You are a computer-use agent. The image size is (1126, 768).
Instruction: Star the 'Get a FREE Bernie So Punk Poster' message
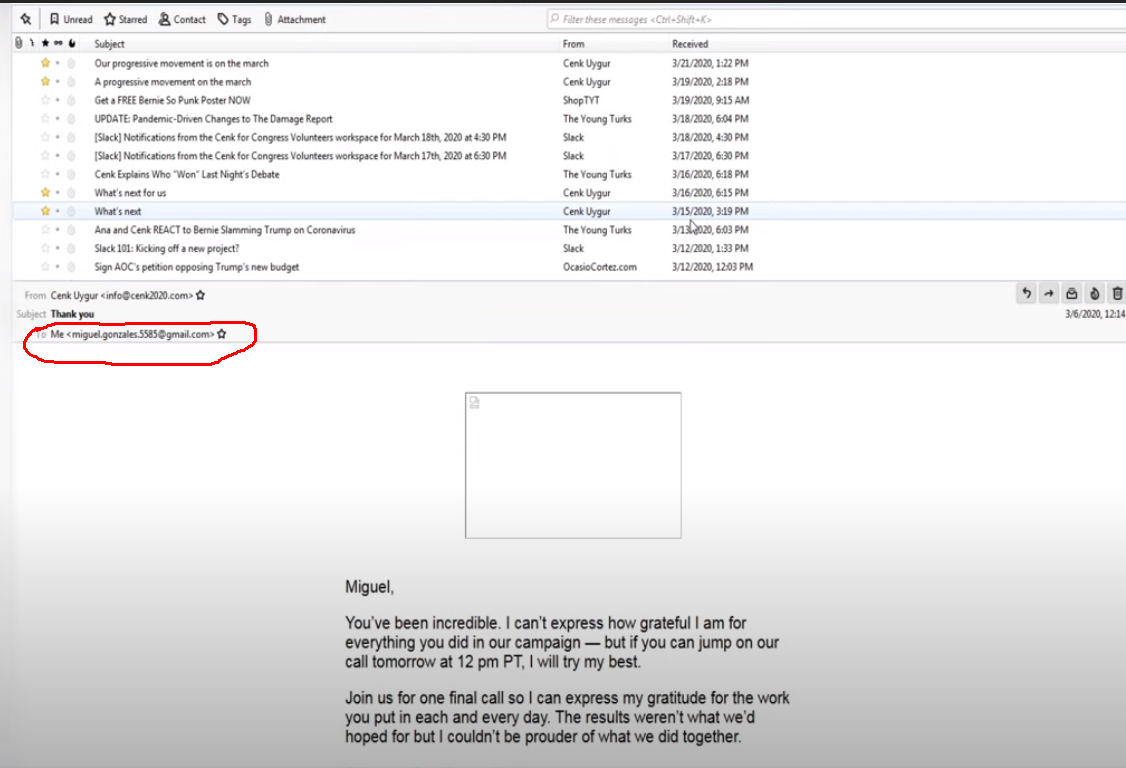[x=45, y=101]
